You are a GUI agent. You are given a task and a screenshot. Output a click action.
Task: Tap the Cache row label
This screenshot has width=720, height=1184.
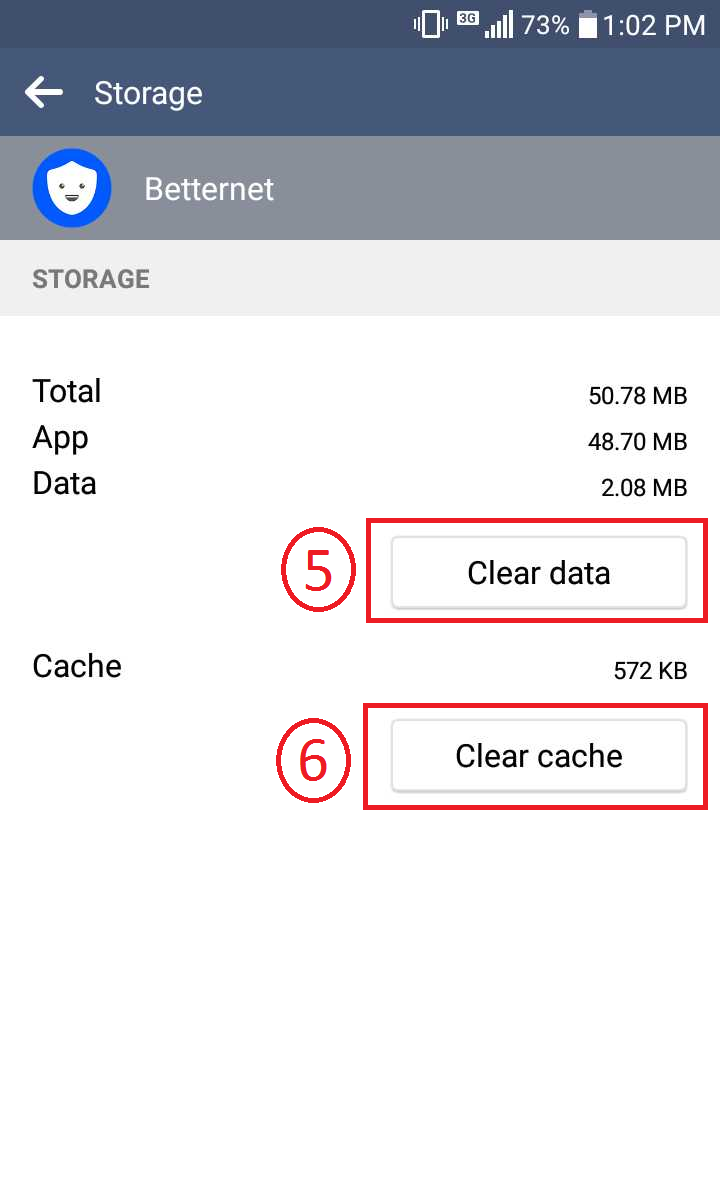point(77,666)
